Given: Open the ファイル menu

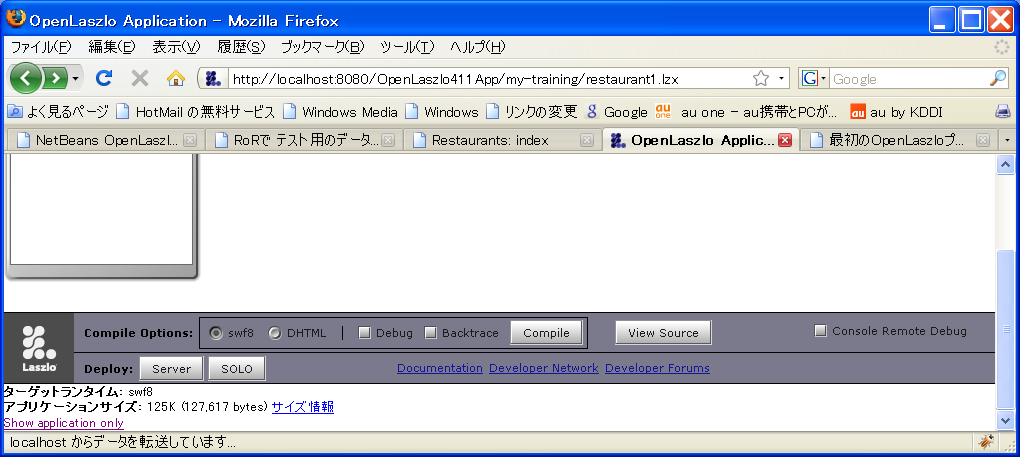Looking at the screenshot, I should pos(41,47).
